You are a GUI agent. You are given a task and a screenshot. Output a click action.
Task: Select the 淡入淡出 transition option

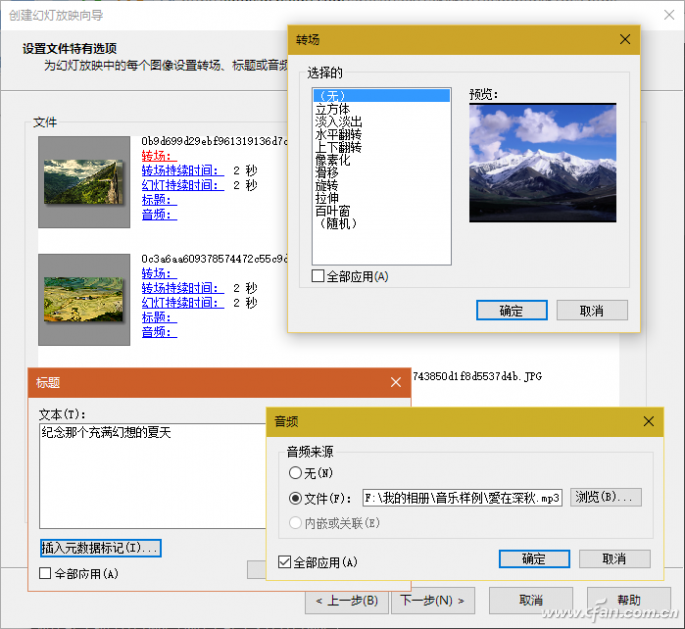pos(339,121)
